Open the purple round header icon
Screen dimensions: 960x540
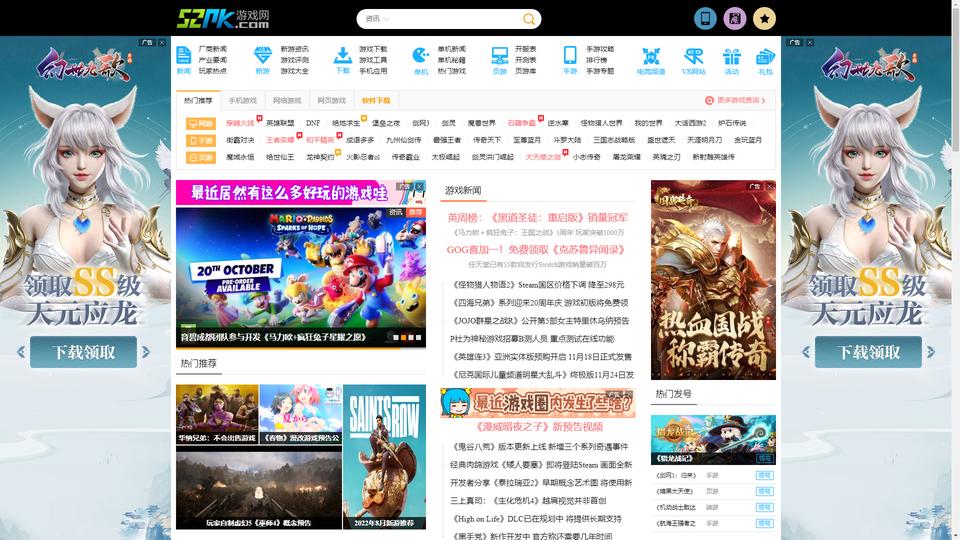click(x=735, y=18)
